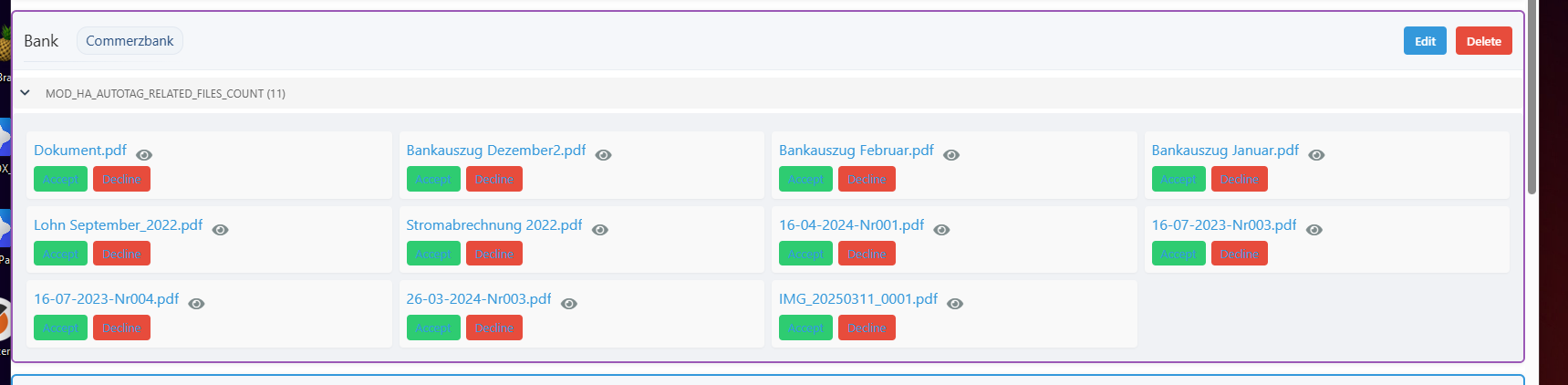Image resolution: width=1568 pixels, height=385 pixels.
Task: View Lohn September_2022.pdf with eye icon
Action: (220, 230)
